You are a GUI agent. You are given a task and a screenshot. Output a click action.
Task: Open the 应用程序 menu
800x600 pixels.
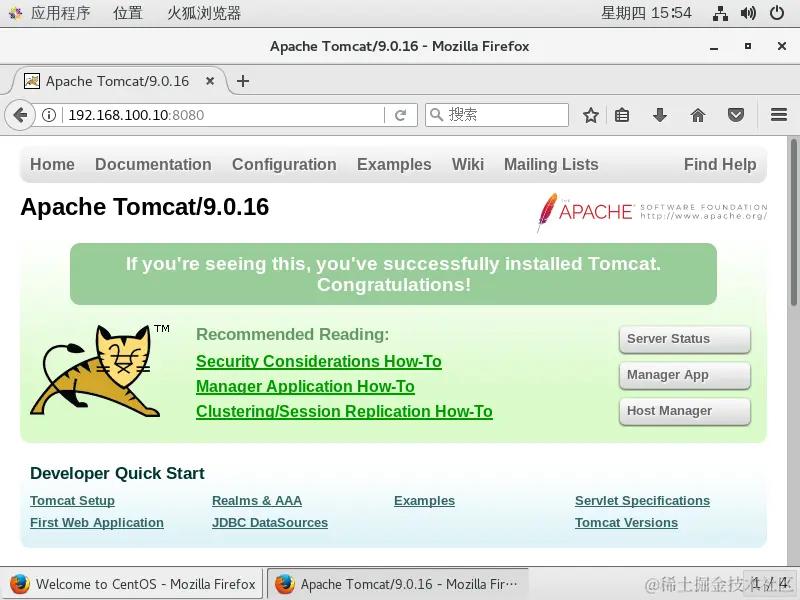(60, 13)
